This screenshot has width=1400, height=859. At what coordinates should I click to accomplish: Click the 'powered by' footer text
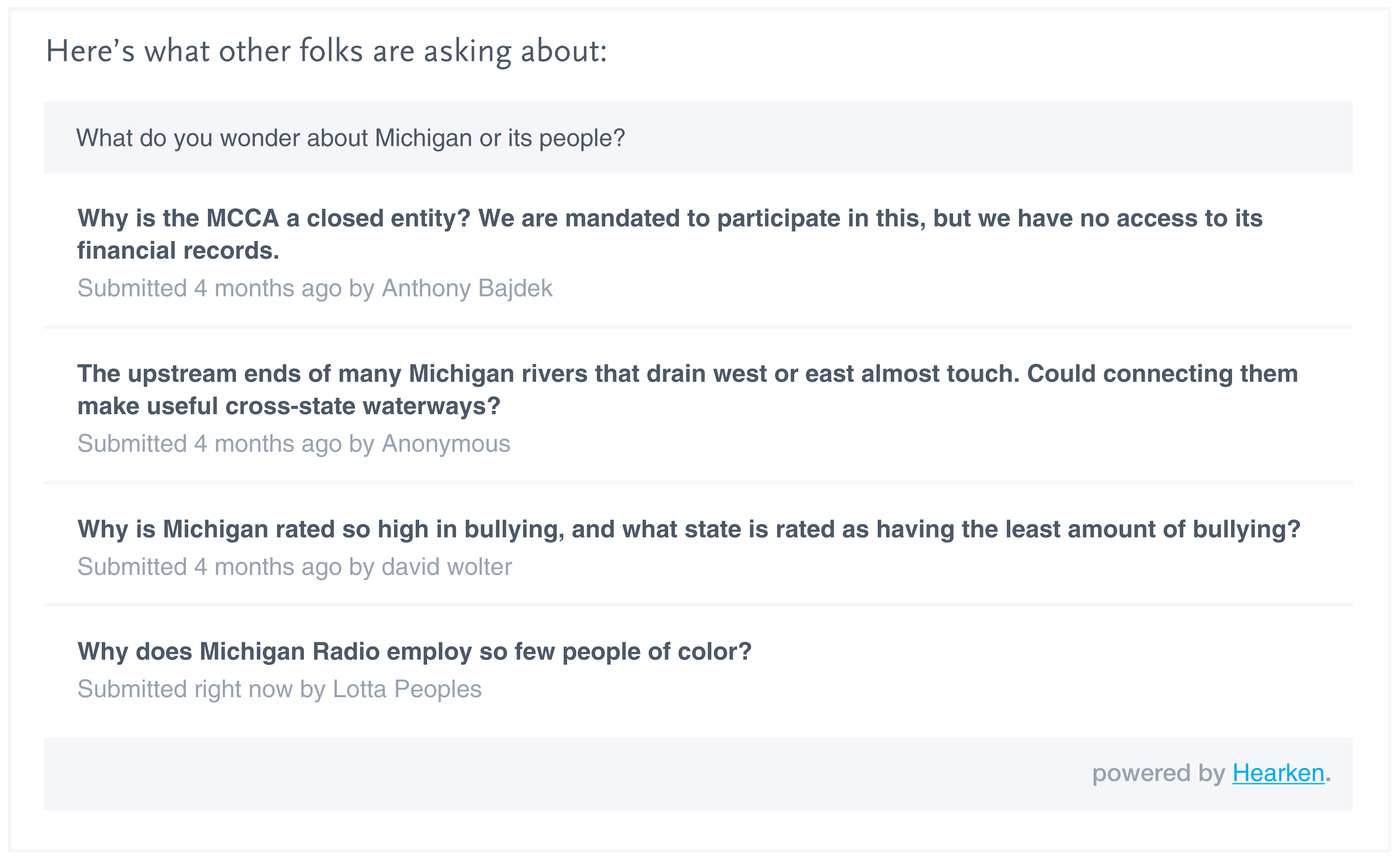point(1158,773)
